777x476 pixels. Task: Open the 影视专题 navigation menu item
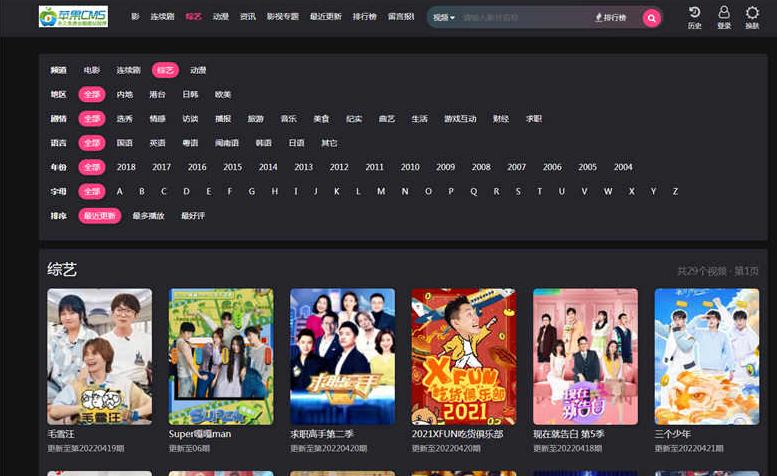pyautogui.click(x=284, y=18)
